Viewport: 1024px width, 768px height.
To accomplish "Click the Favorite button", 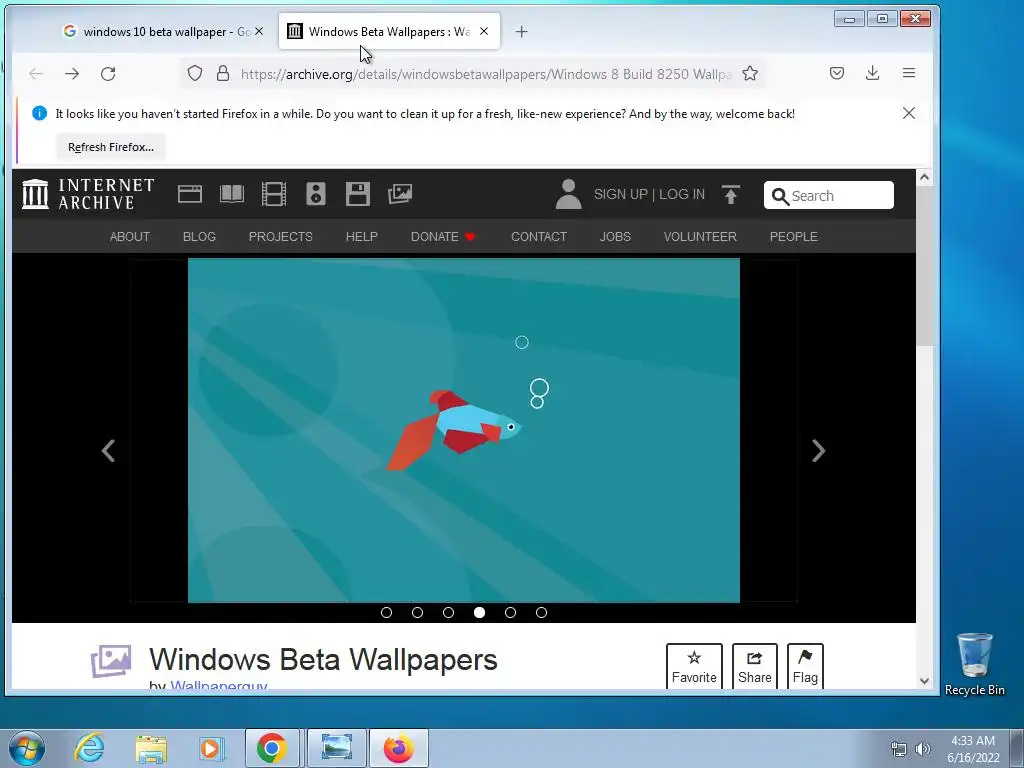I will coord(694,667).
